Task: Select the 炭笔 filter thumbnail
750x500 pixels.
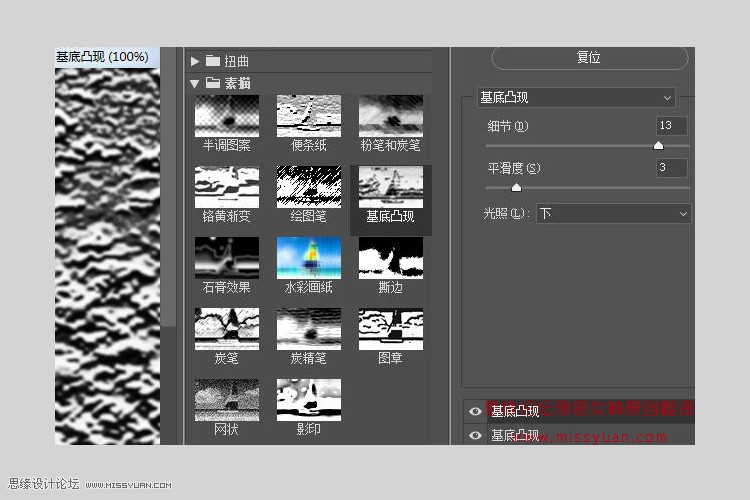Action: tap(227, 329)
